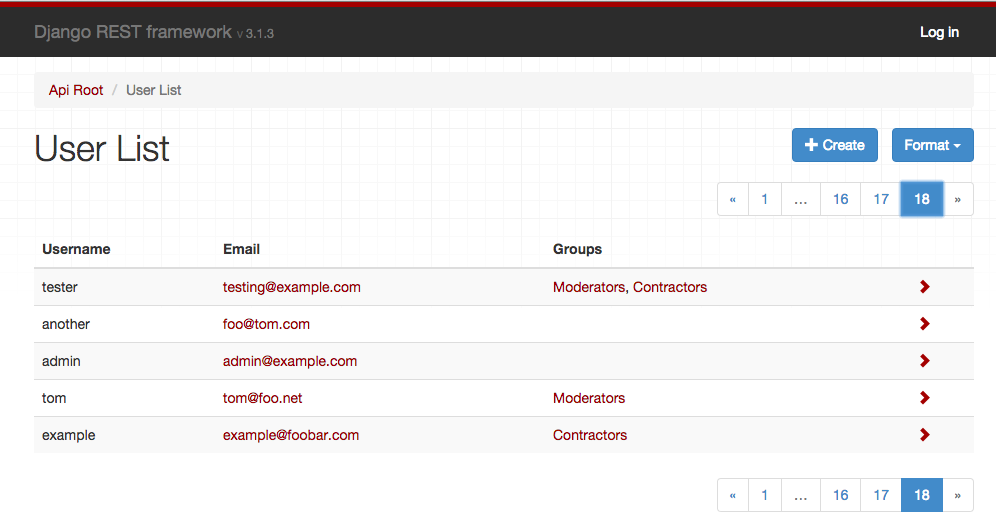Open the tom user detail arrow
This screenshot has width=996, height=528.
[924, 398]
